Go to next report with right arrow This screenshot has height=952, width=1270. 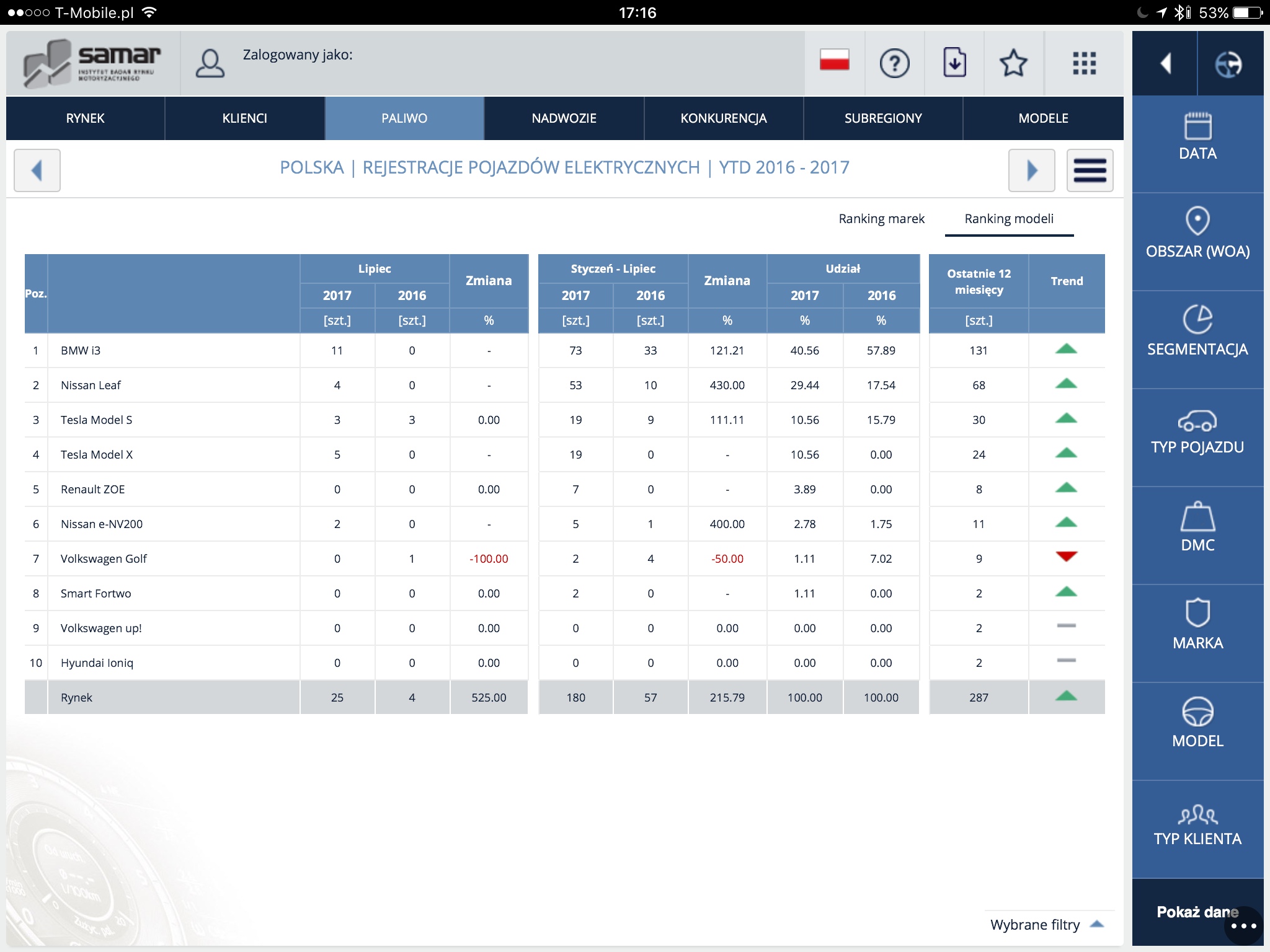(x=1031, y=170)
